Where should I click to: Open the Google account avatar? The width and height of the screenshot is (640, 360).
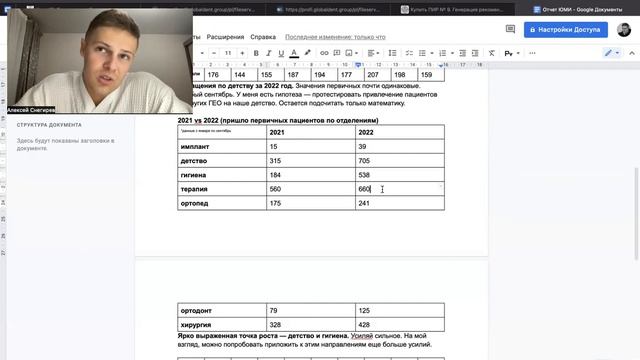[624, 30]
